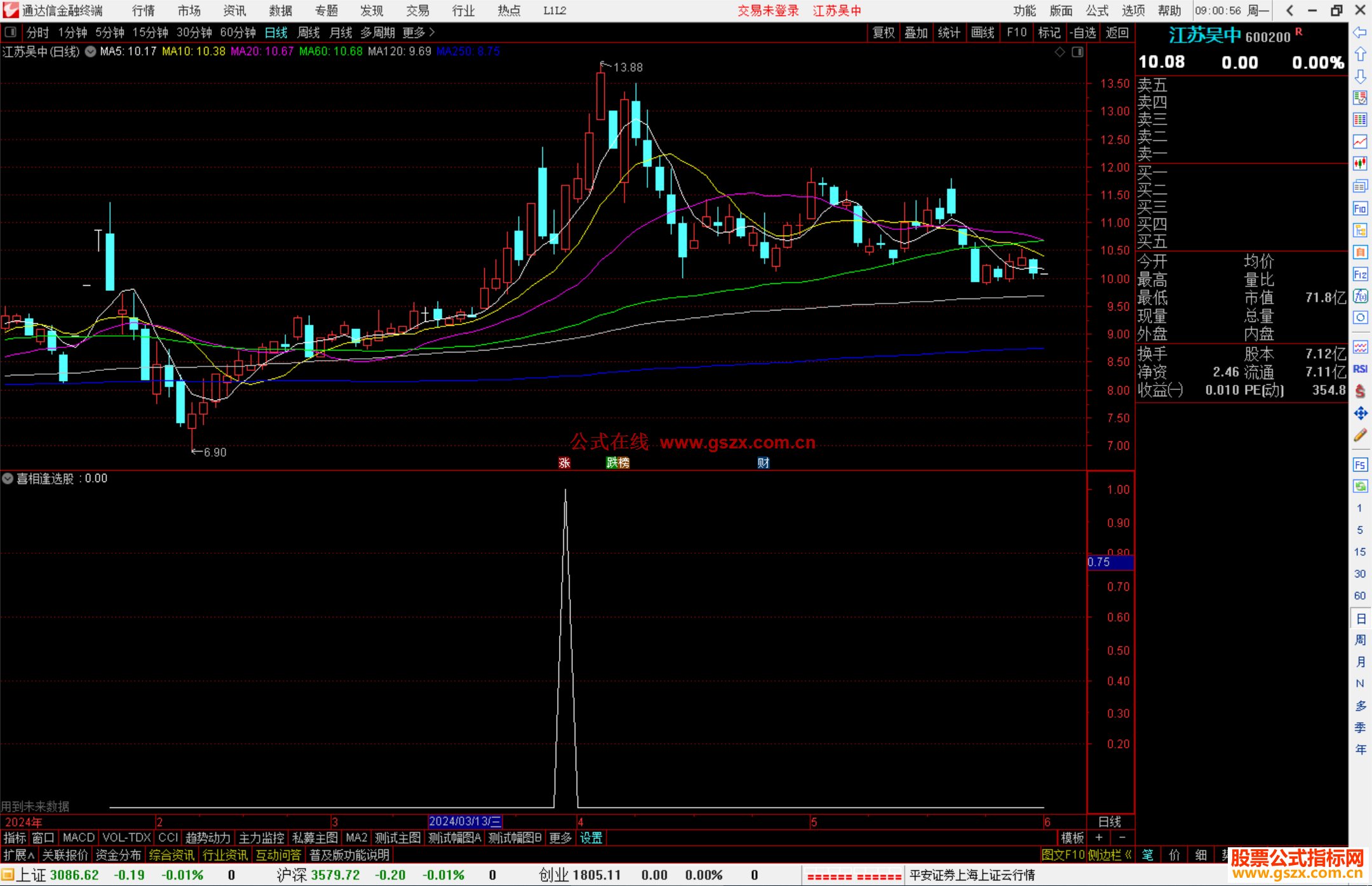Image resolution: width=1372 pixels, height=886 pixels.
Task: Click the back left-arrow sidebar icon
Action: click(1360, 32)
